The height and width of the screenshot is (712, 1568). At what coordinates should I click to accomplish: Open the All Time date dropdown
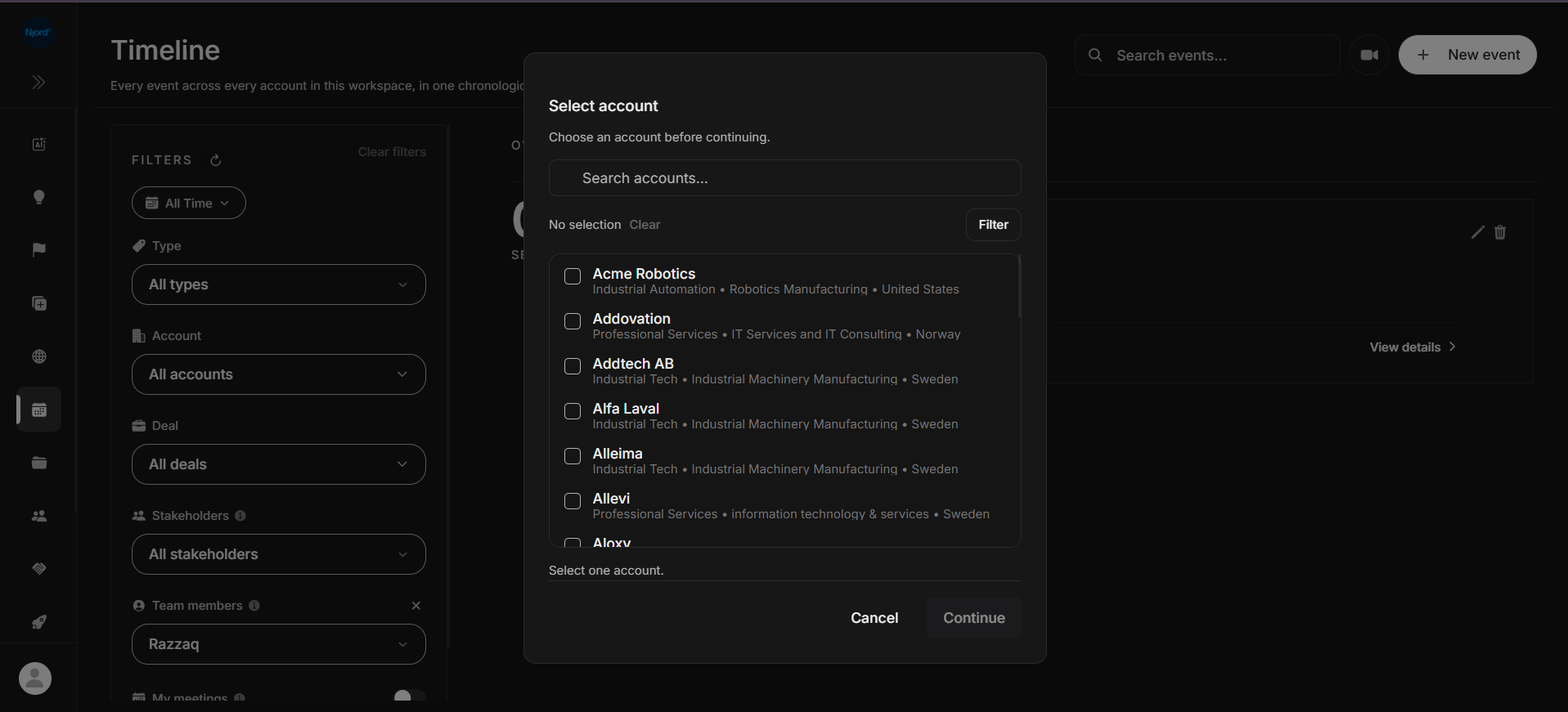click(x=189, y=203)
